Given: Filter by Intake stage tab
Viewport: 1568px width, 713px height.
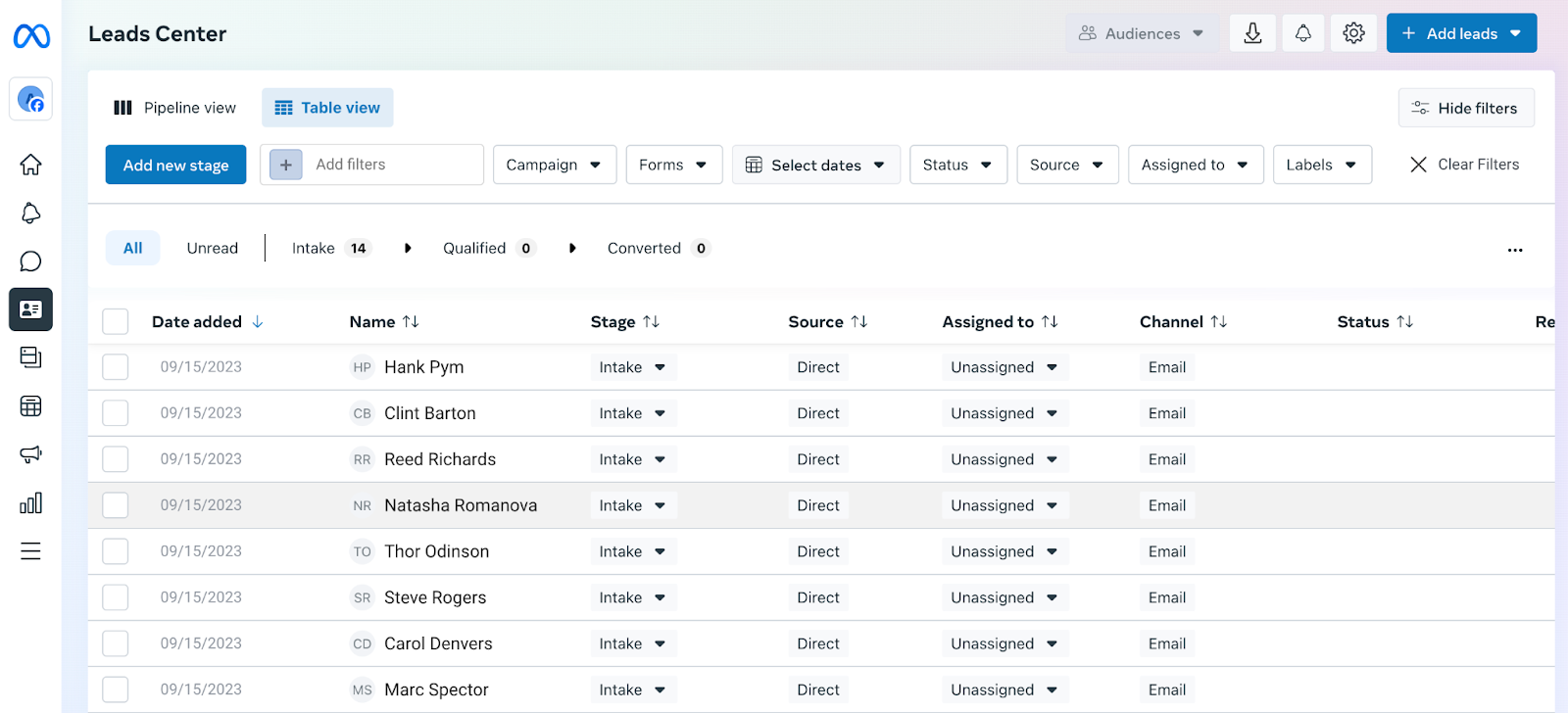Looking at the screenshot, I should coord(331,248).
